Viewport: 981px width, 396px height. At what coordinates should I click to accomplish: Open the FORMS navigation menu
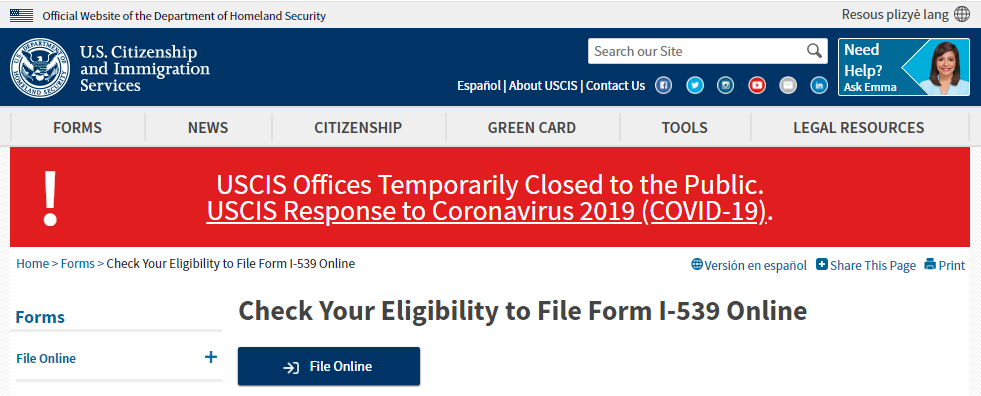point(78,128)
